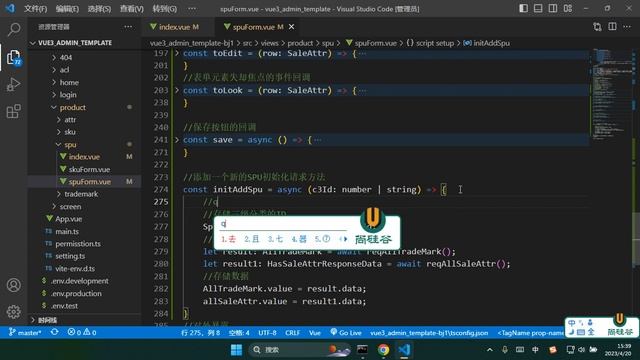
Task: Expand the screen folder
Action: (70, 207)
